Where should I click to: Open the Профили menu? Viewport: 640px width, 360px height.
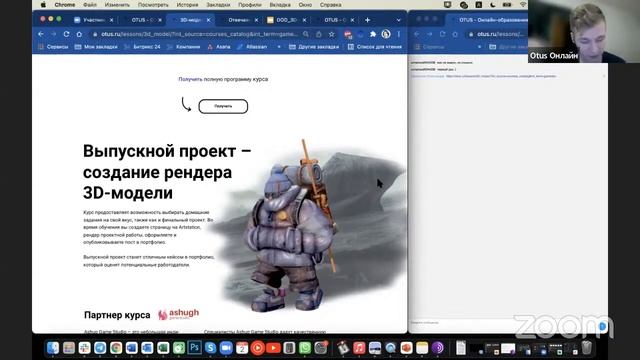click(x=250, y=5)
